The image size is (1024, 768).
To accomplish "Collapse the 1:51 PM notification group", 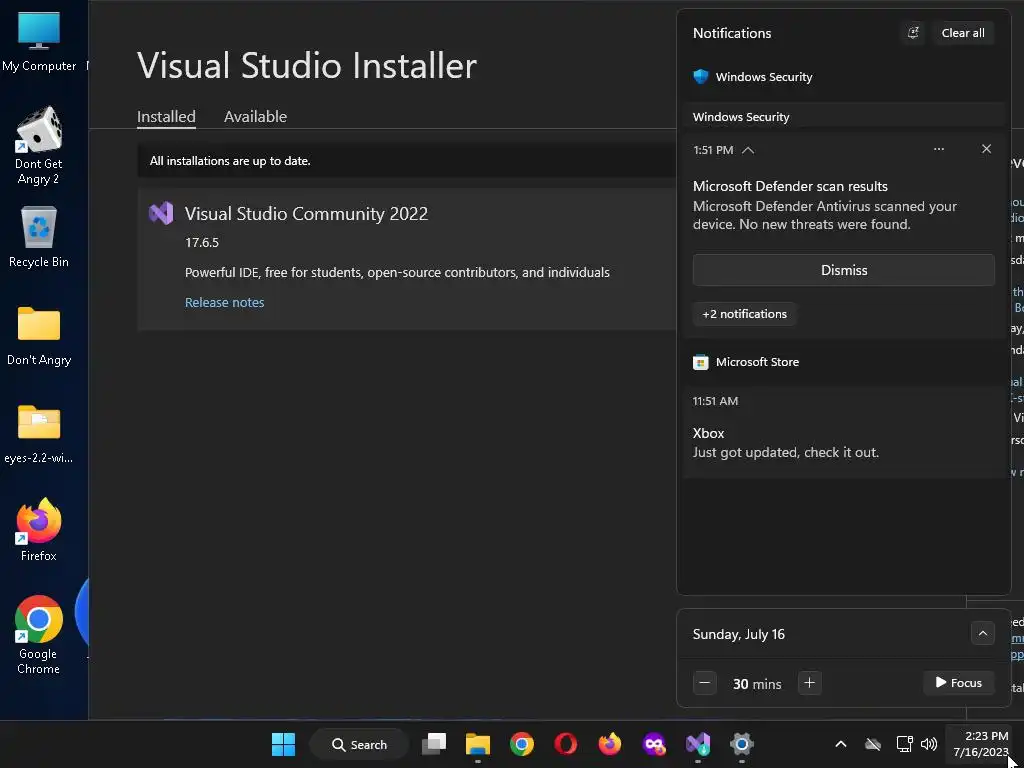I will coord(748,150).
